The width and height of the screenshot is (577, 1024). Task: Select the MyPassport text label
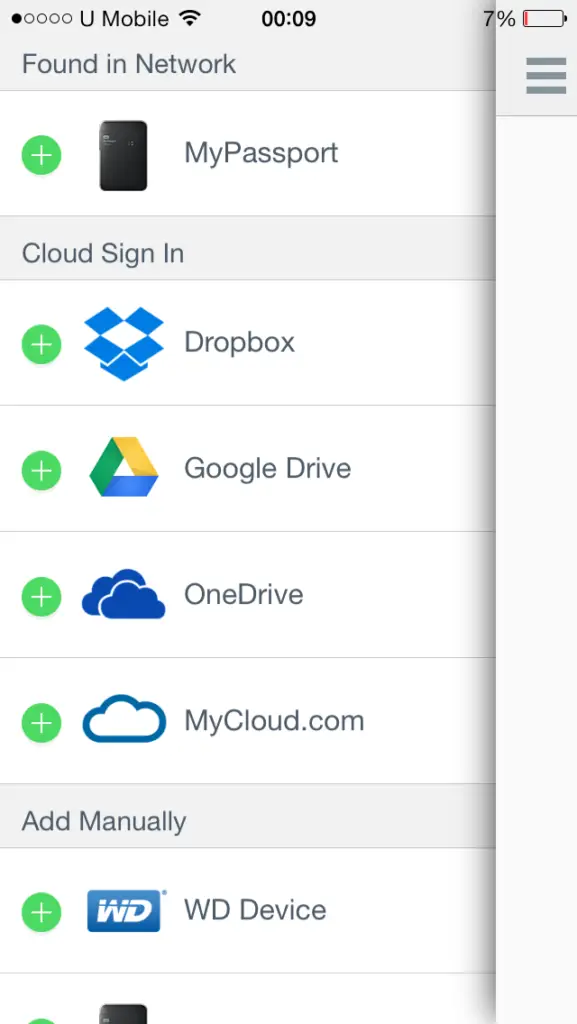[x=261, y=154]
